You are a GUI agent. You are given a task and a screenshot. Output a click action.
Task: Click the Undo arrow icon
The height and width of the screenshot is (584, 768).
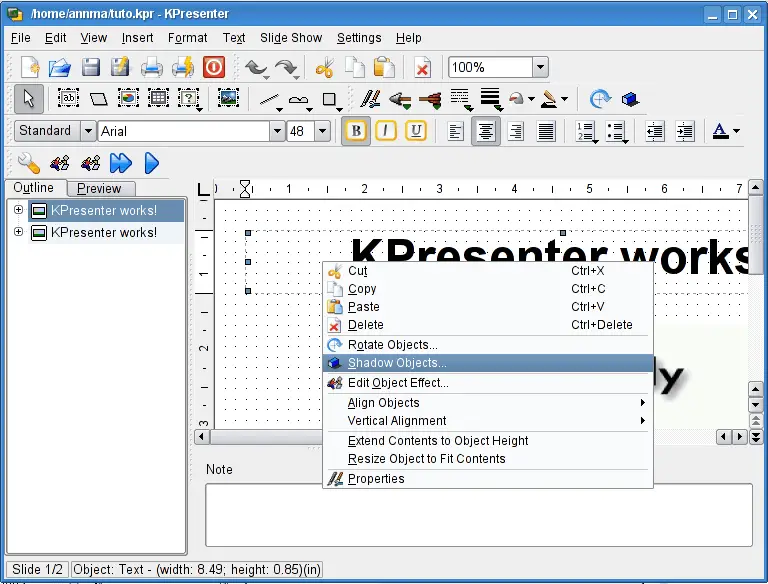[256, 68]
